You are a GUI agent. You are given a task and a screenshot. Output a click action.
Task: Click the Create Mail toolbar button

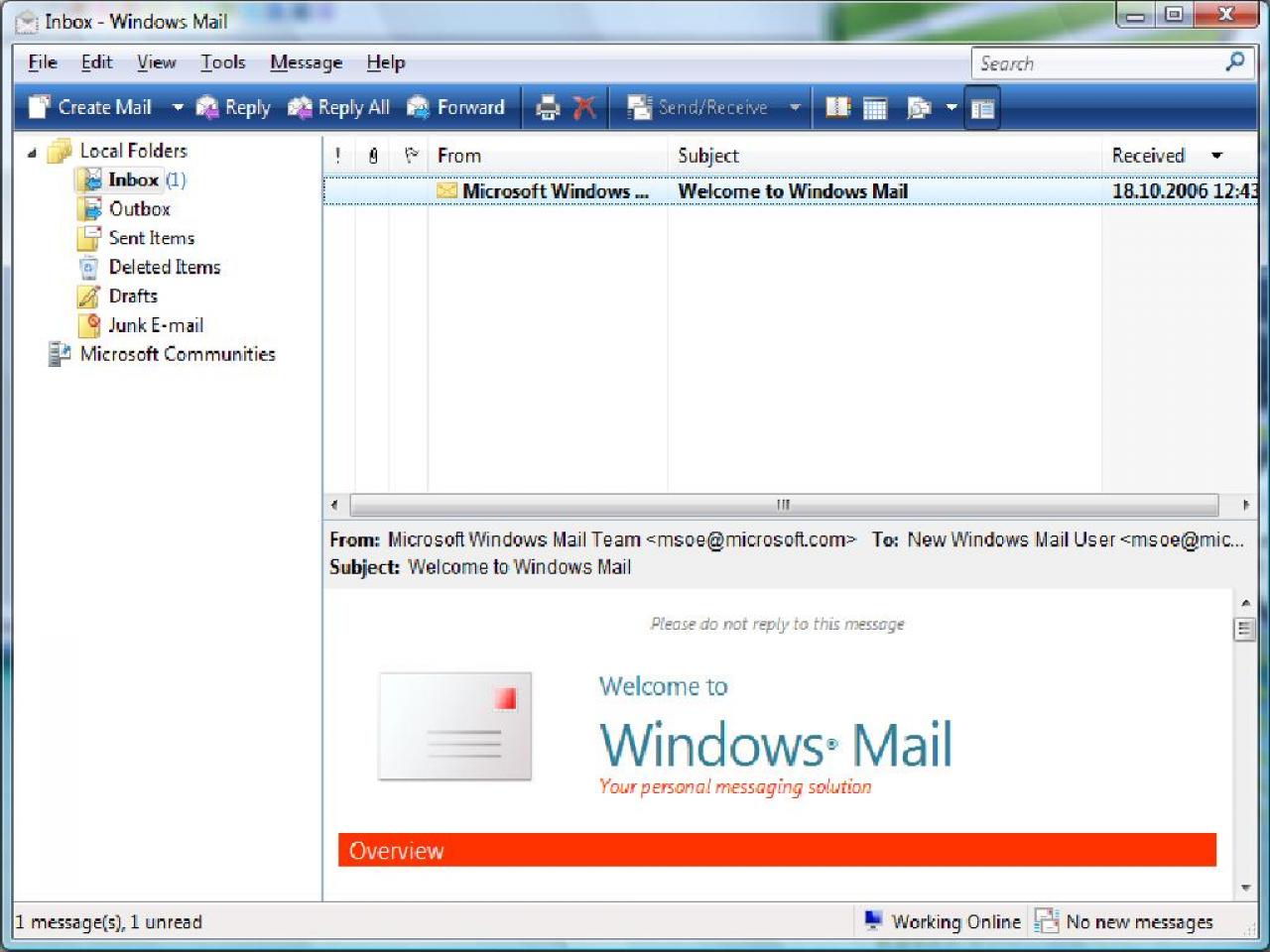pyautogui.click(x=90, y=107)
